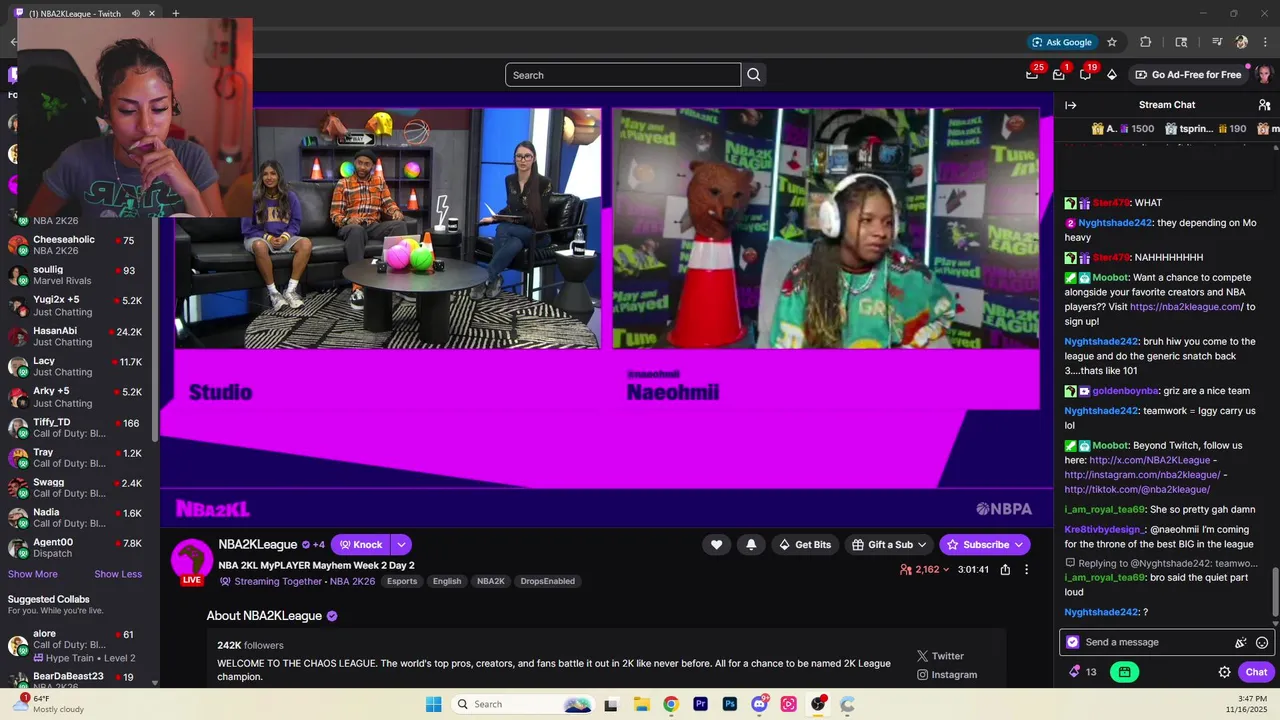Launch Photoshop from taskbar
Viewport: 1280px width, 720px height.
click(x=730, y=704)
